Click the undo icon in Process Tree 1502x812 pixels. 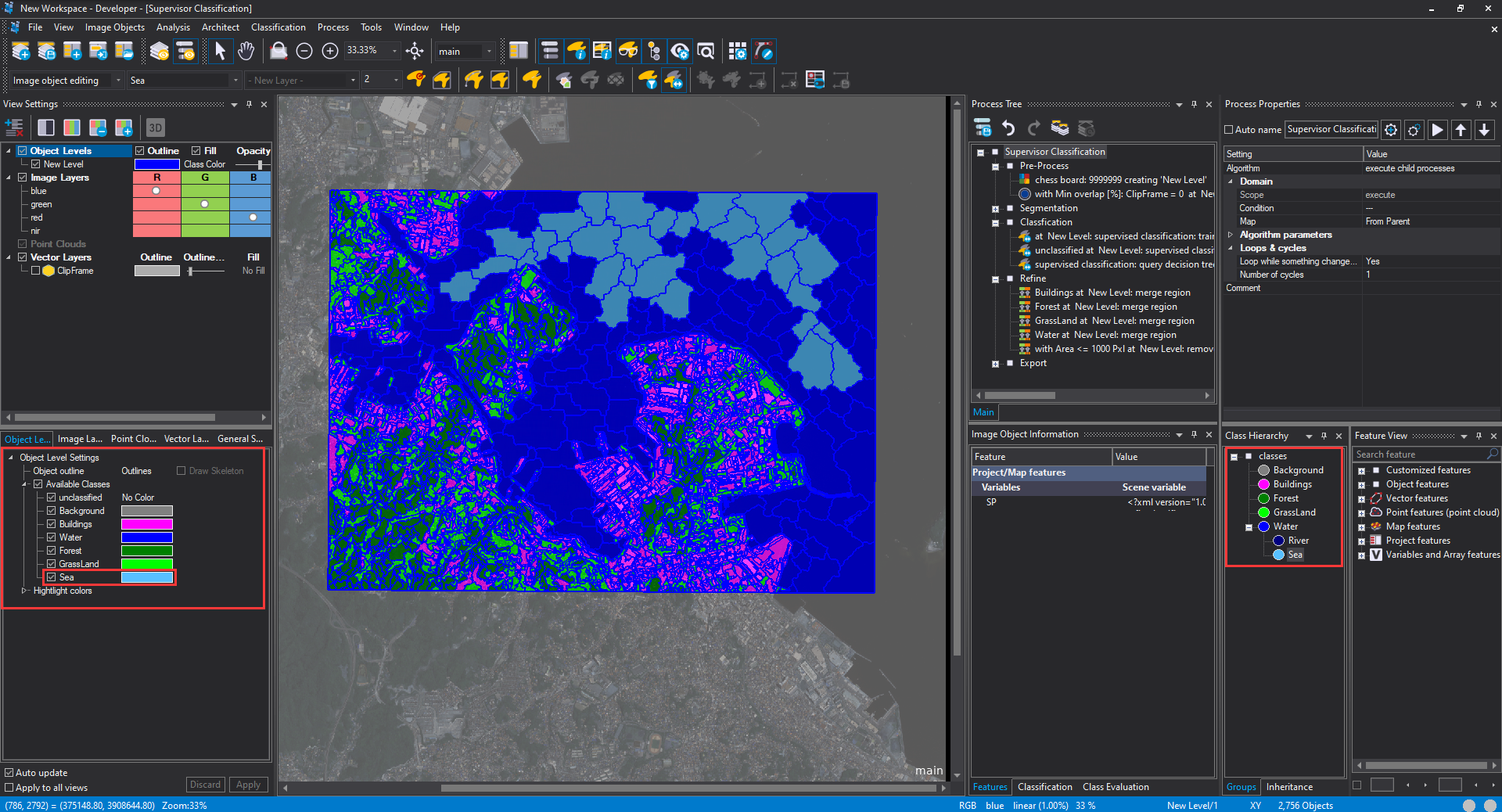coord(1008,128)
